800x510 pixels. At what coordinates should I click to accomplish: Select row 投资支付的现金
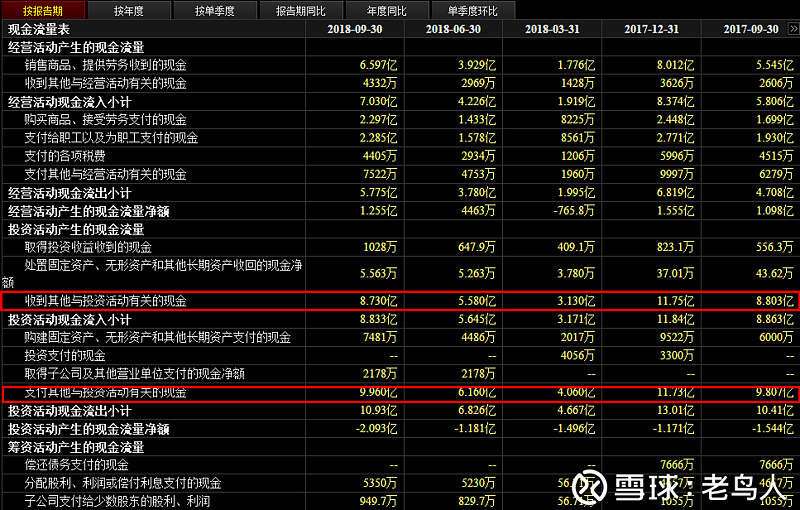pos(400,355)
